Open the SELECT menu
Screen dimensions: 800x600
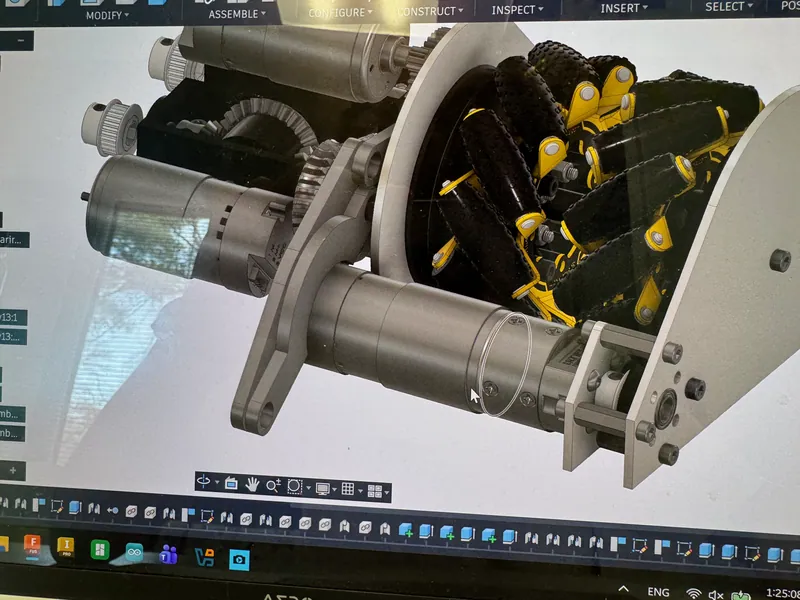(x=729, y=7)
